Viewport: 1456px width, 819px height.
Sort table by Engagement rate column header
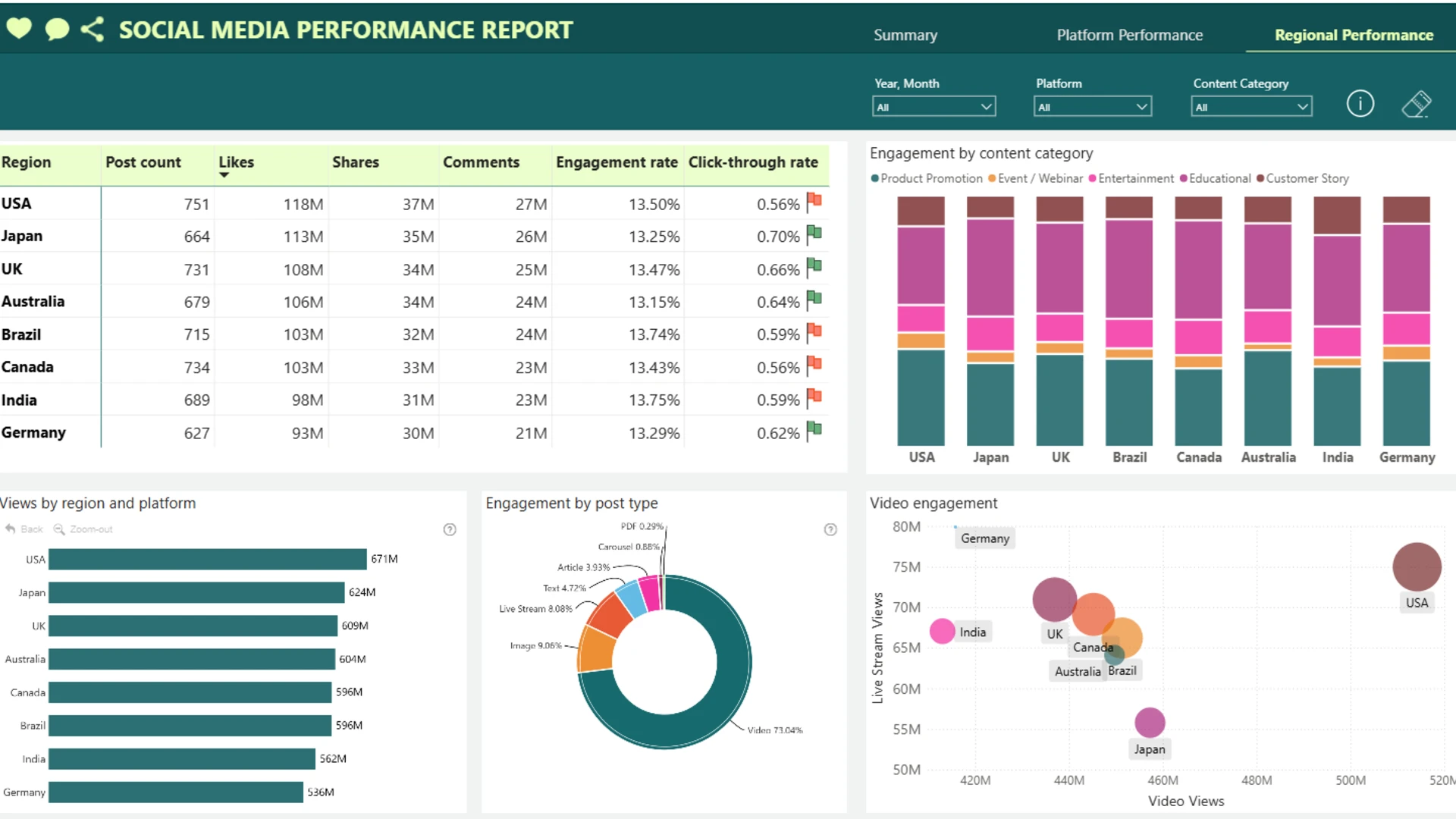point(616,162)
